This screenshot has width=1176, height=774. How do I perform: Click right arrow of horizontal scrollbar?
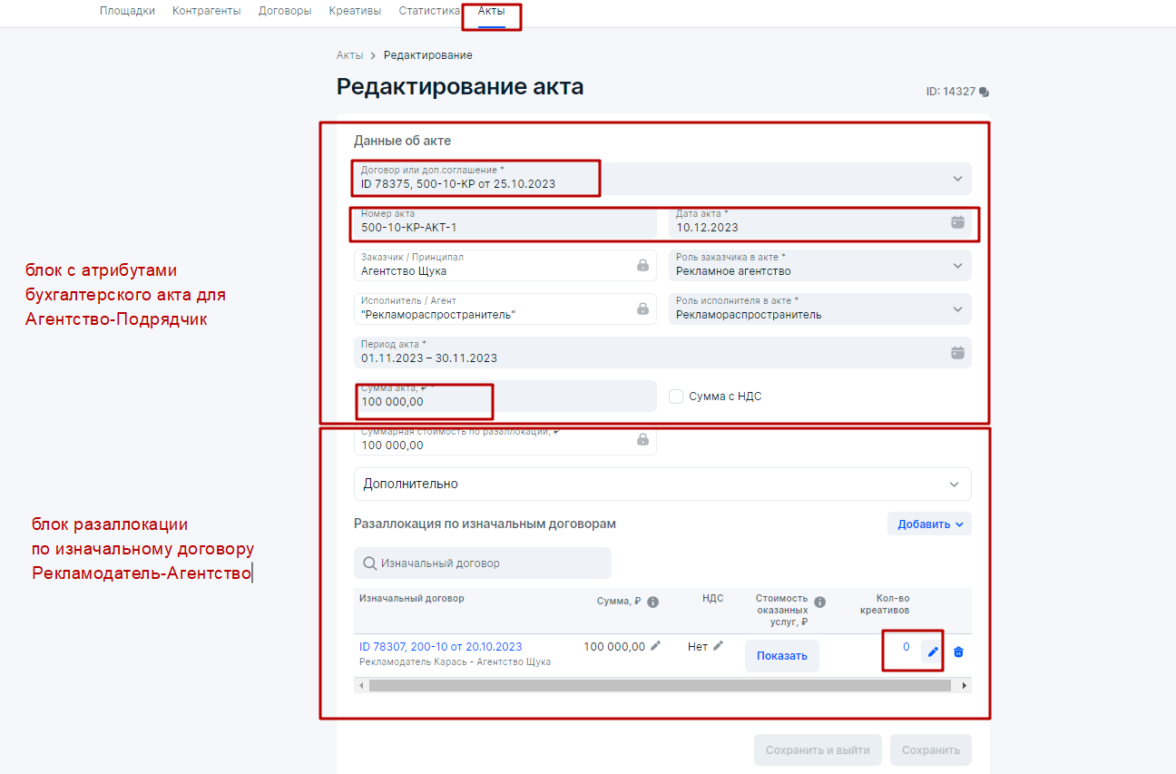point(964,686)
